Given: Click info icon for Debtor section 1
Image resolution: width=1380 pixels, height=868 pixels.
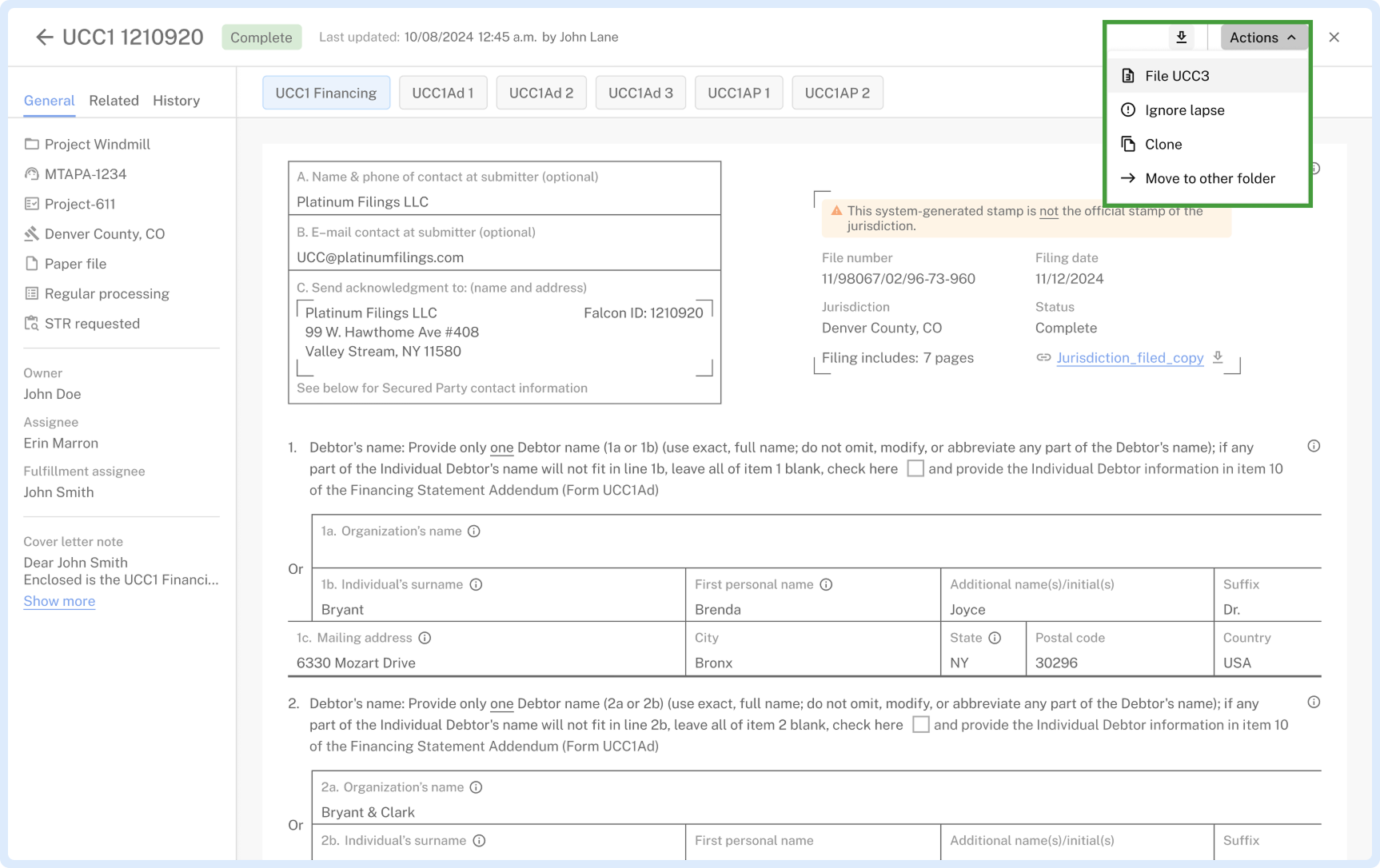Looking at the screenshot, I should click(x=1314, y=446).
